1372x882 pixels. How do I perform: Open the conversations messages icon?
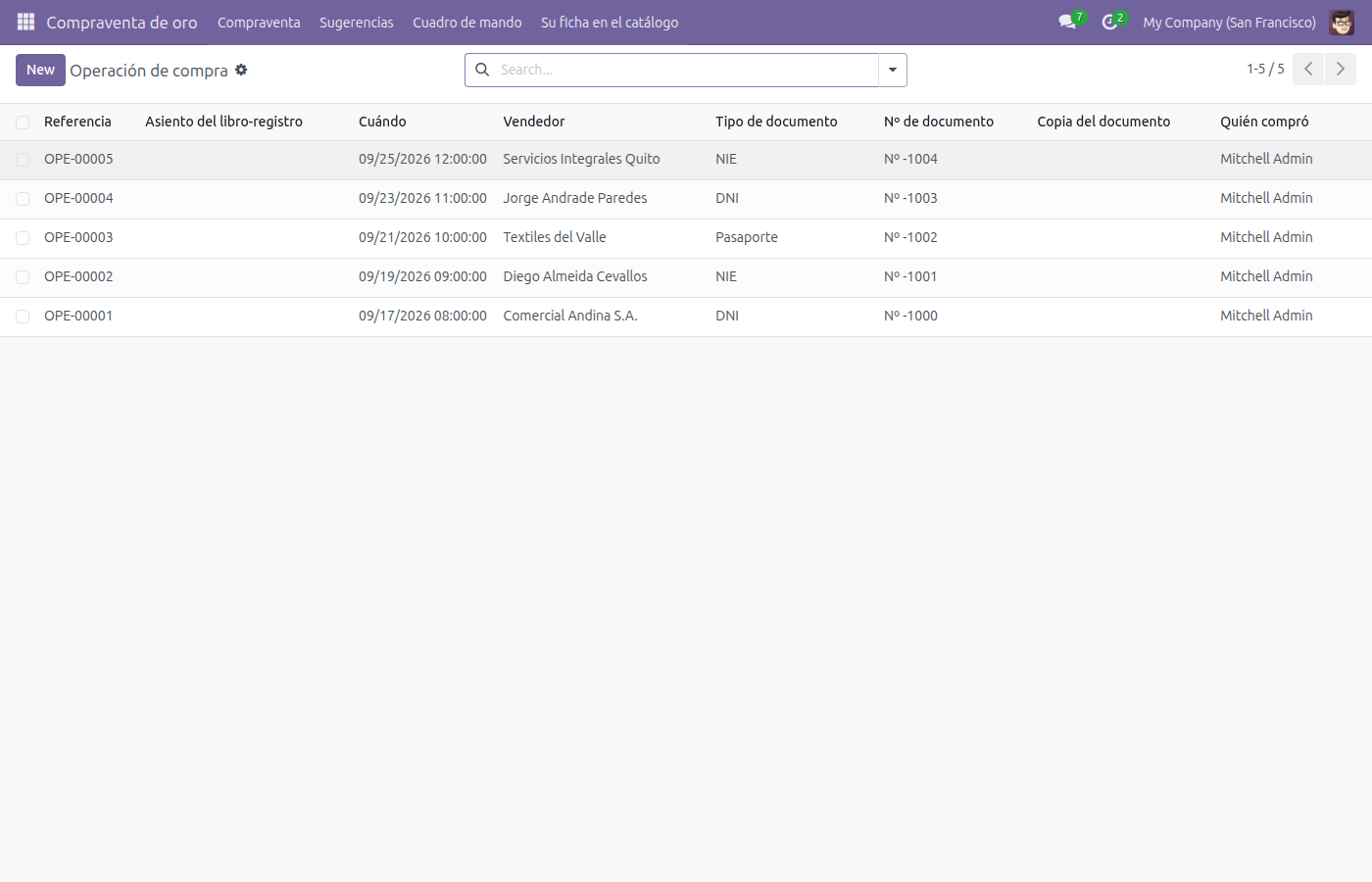1067,22
